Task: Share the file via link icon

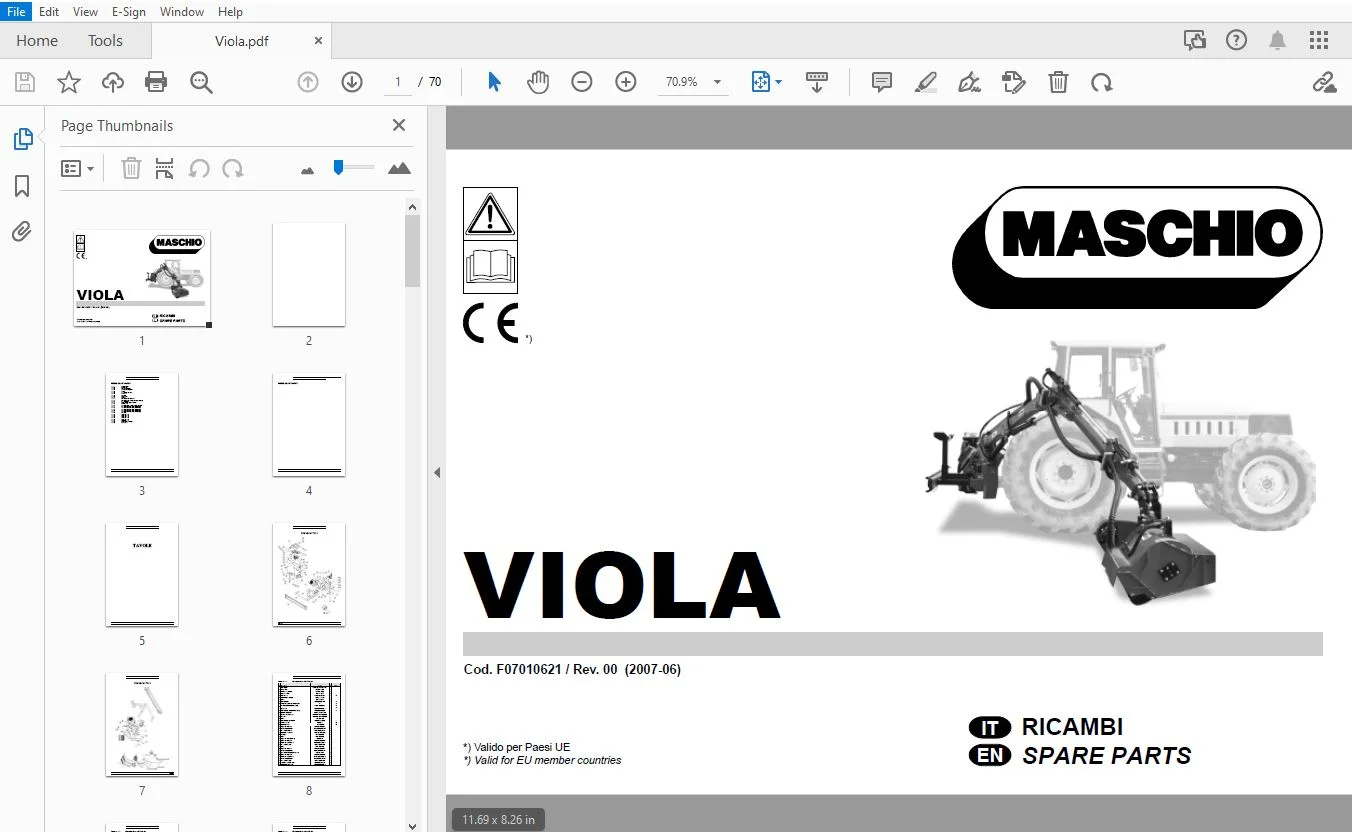Action: 1324,82
